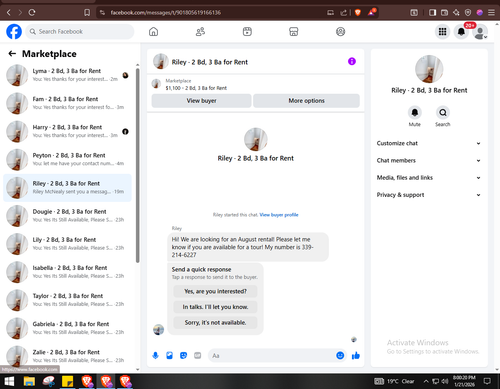
Task: Open Lyma chat conversation
Action: tap(67, 75)
